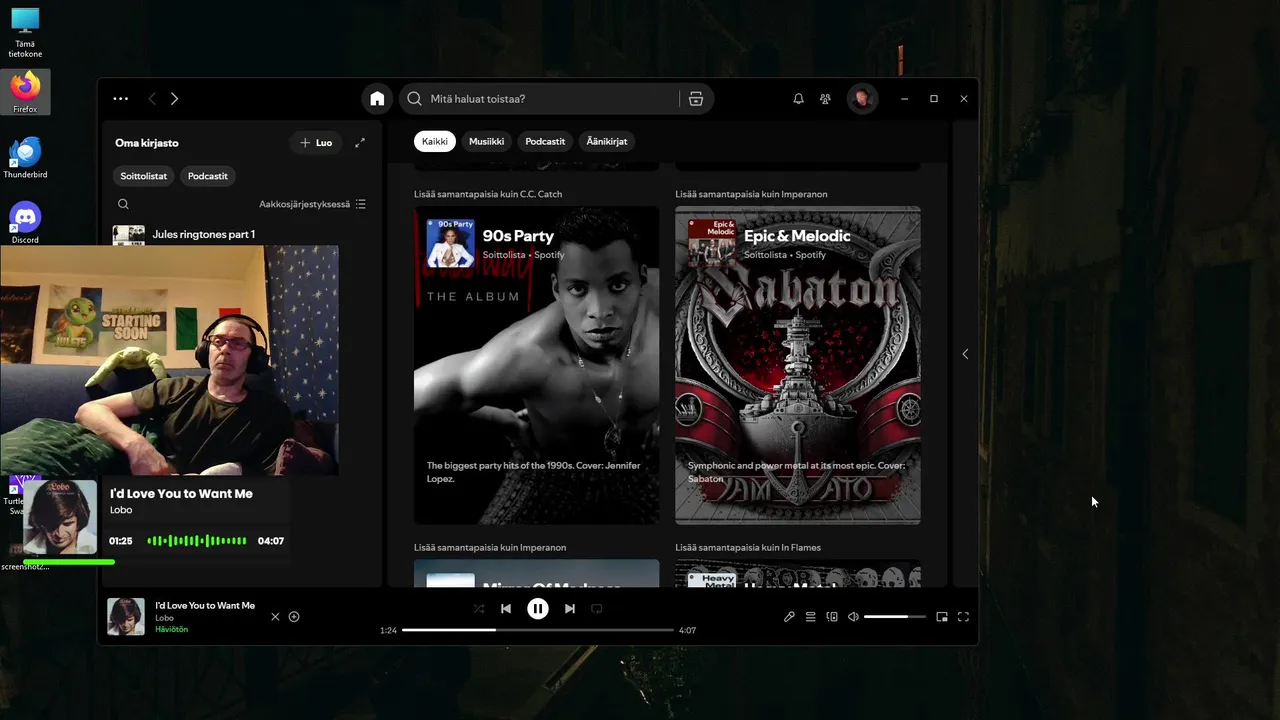Click the Lisää samantapaisia kuin In Flames heading
The image size is (1280, 720).
point(749,548)
